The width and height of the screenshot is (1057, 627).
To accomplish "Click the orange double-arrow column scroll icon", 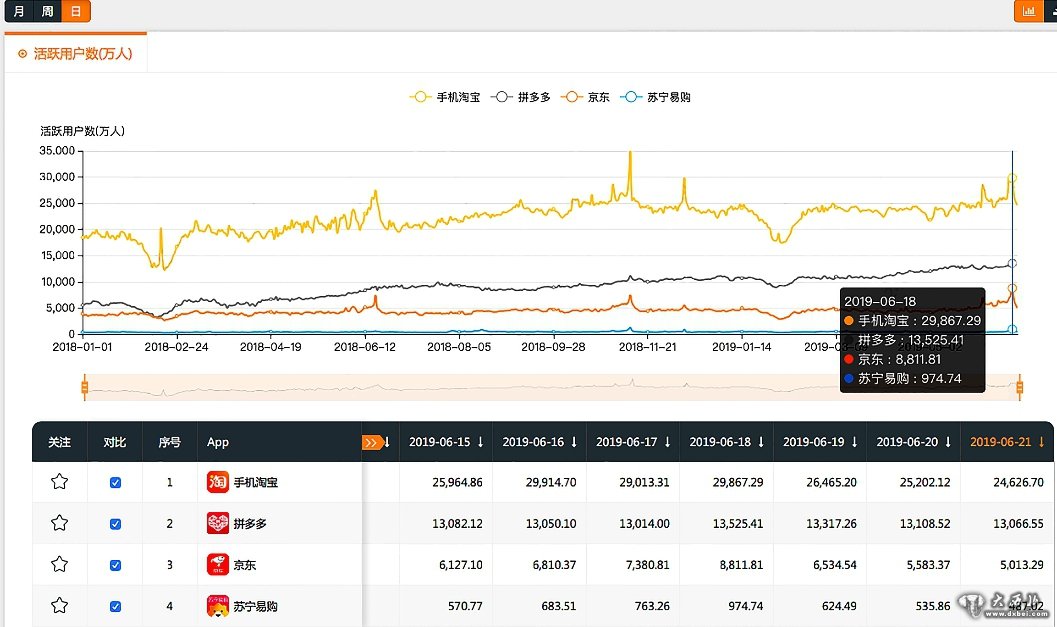I will pyautogui.click(x=372, y=442).
